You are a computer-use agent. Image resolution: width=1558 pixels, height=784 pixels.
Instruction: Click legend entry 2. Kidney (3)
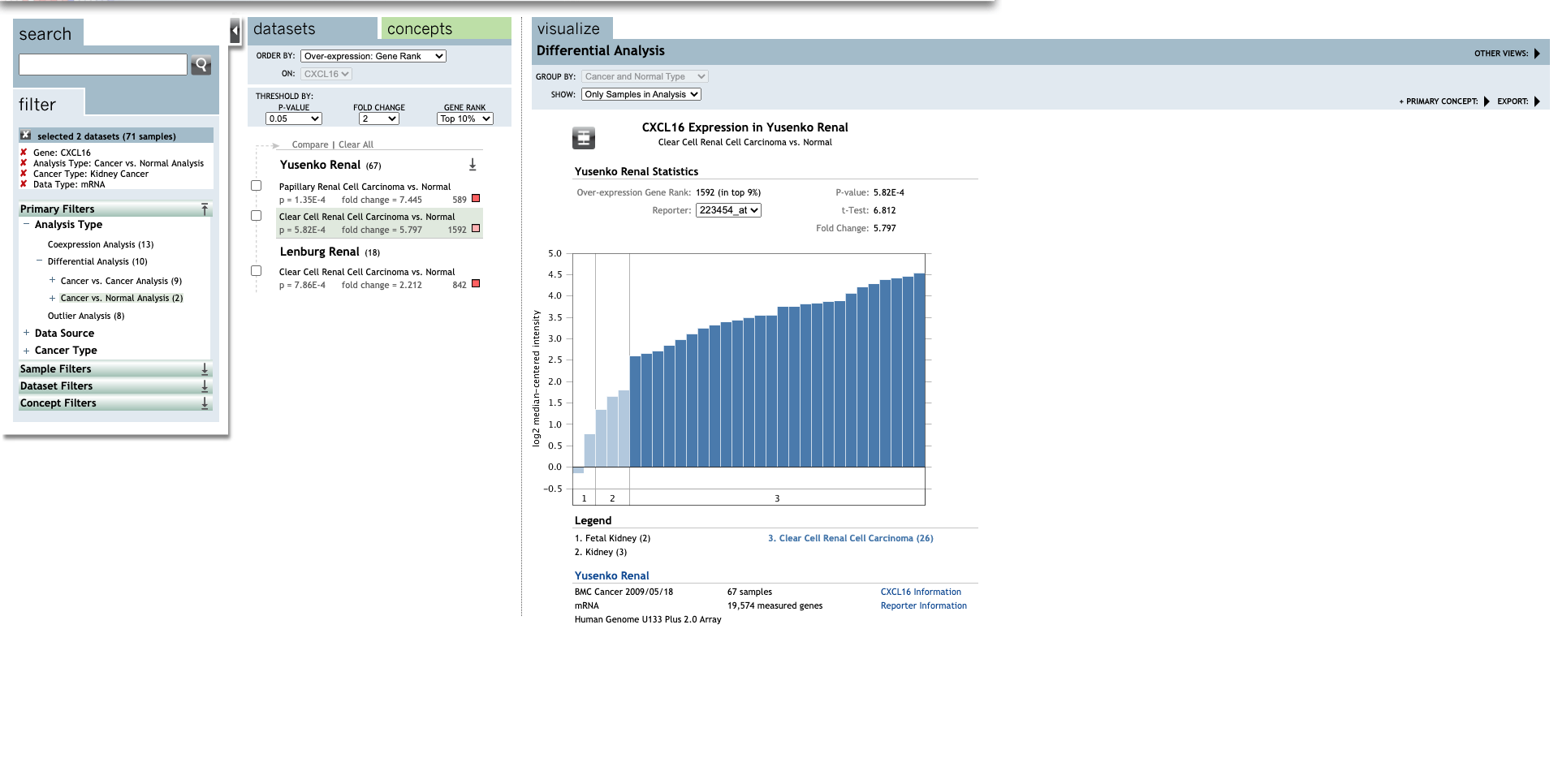coord(601,552)
